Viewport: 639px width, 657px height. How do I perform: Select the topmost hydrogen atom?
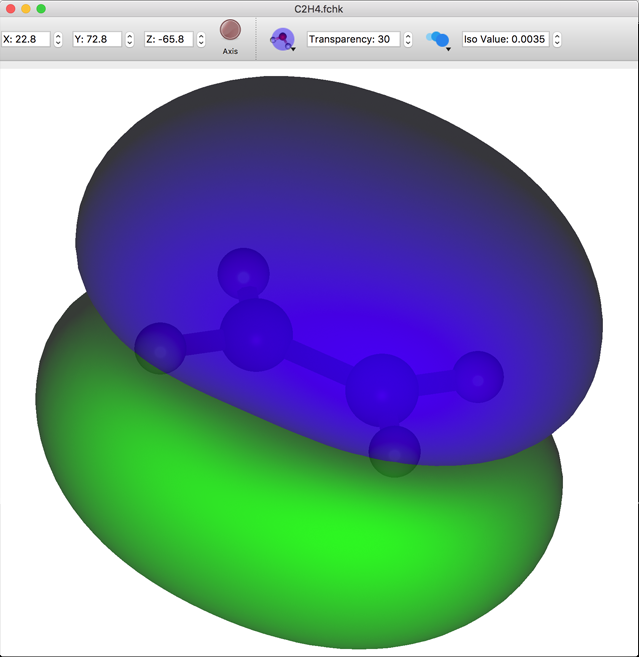pyautogui.click(x=243, y=271)
